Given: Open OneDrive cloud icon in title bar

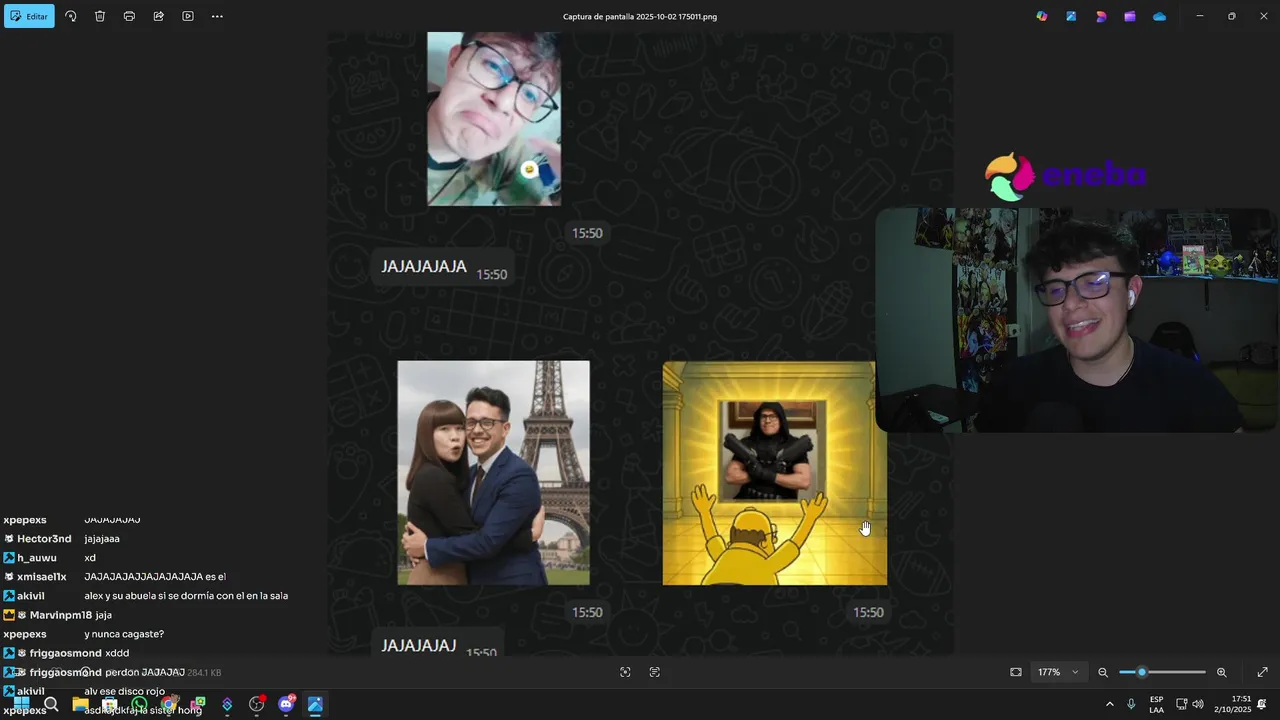Looking at the screenshot, I should tap(1159, 16).
